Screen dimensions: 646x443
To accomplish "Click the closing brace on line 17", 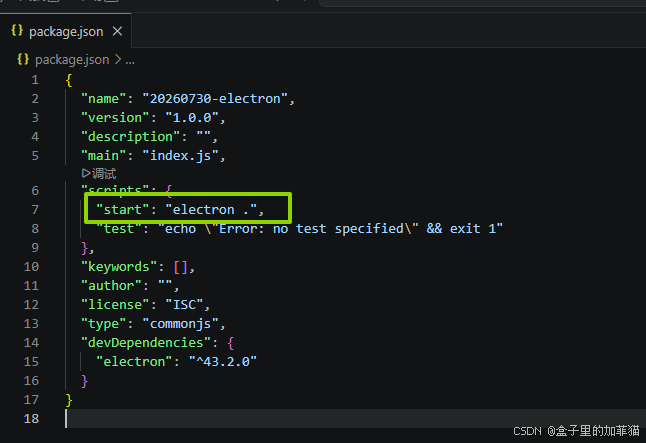I will click(69, 399).
